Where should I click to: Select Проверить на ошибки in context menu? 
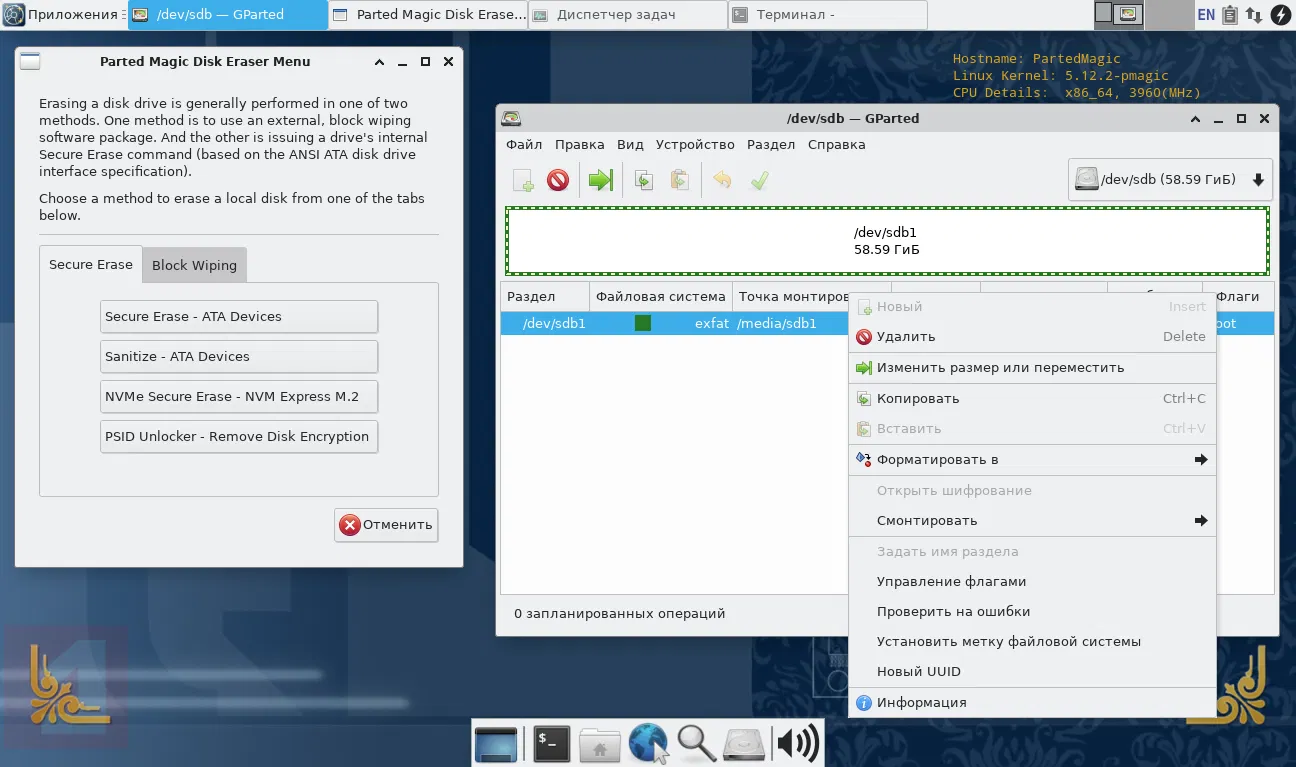[1032, 612]
